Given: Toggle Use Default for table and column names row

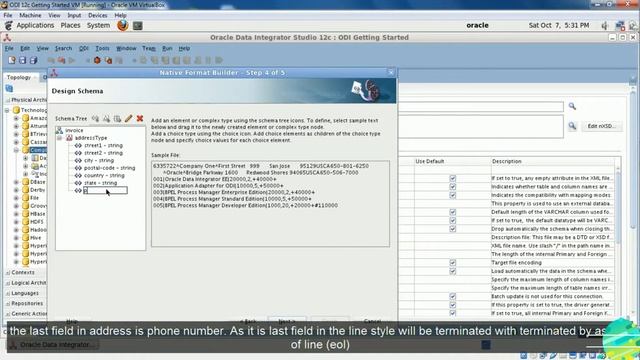Looking at the screenshot, I should [453, 187].
